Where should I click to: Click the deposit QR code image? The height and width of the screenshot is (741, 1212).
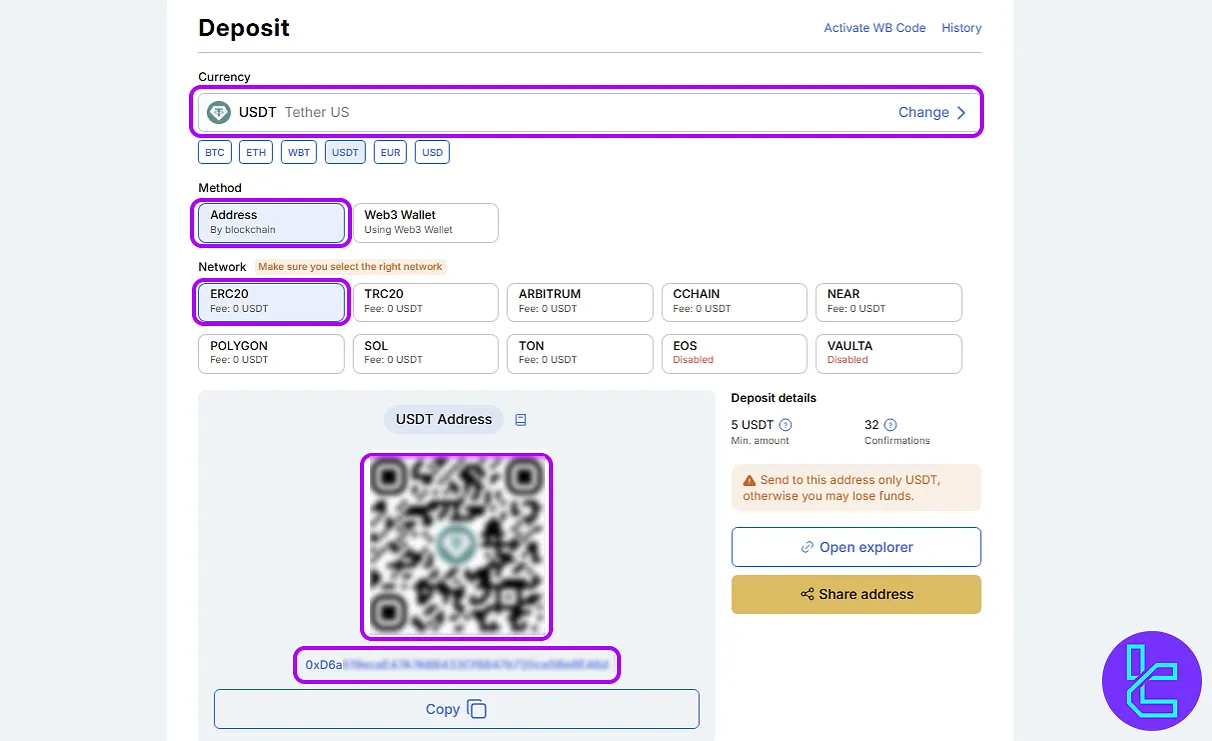pyautogui.click(x=456, y=546)
